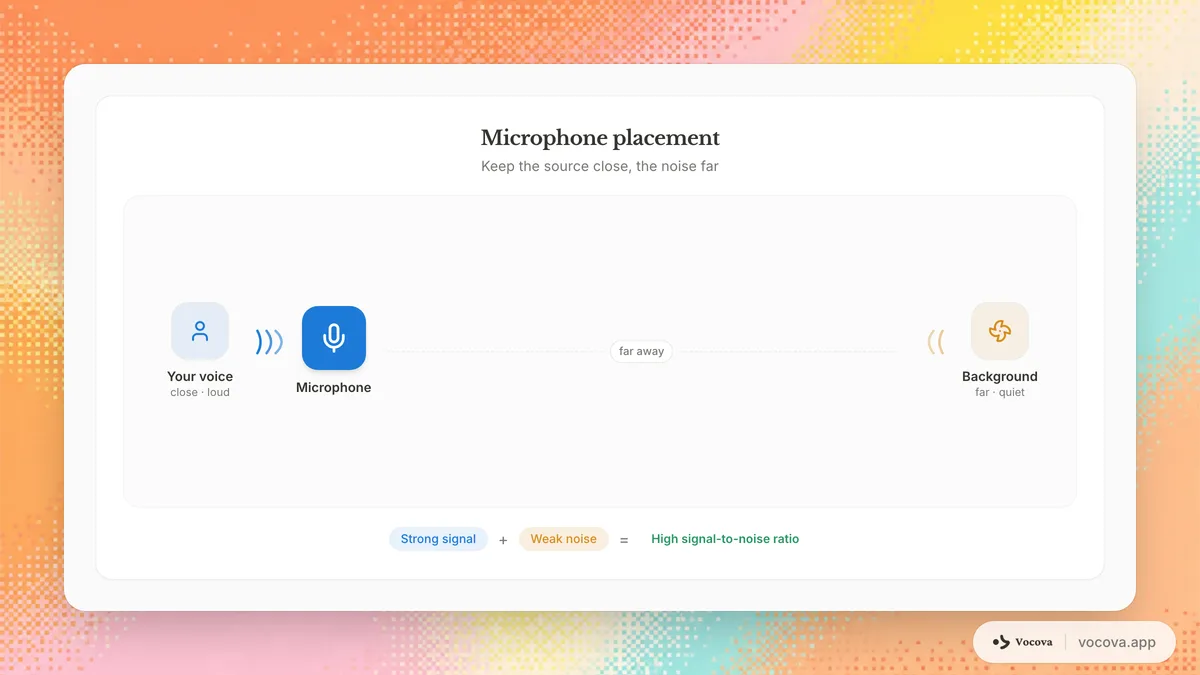Viewport: 1200px width, 675px height.
Task: Click the 'far away' pill label
Action: pyautogui.click(x=641, y=351)
